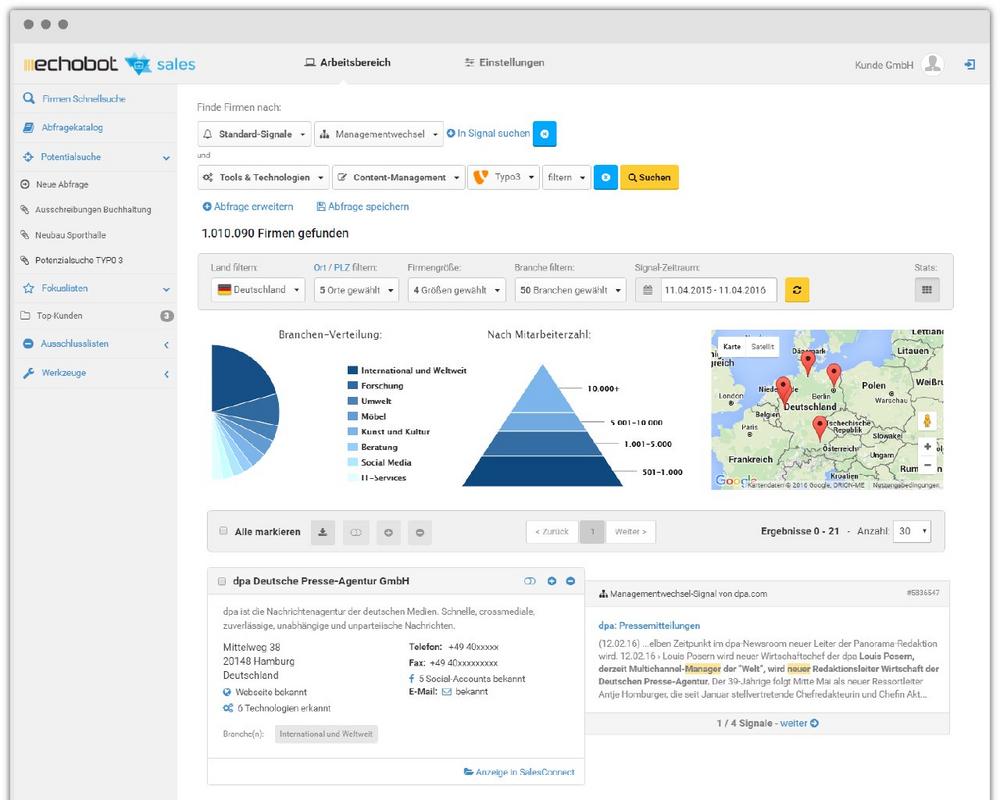Open the filtern dropdown

[x=566, y=177]
